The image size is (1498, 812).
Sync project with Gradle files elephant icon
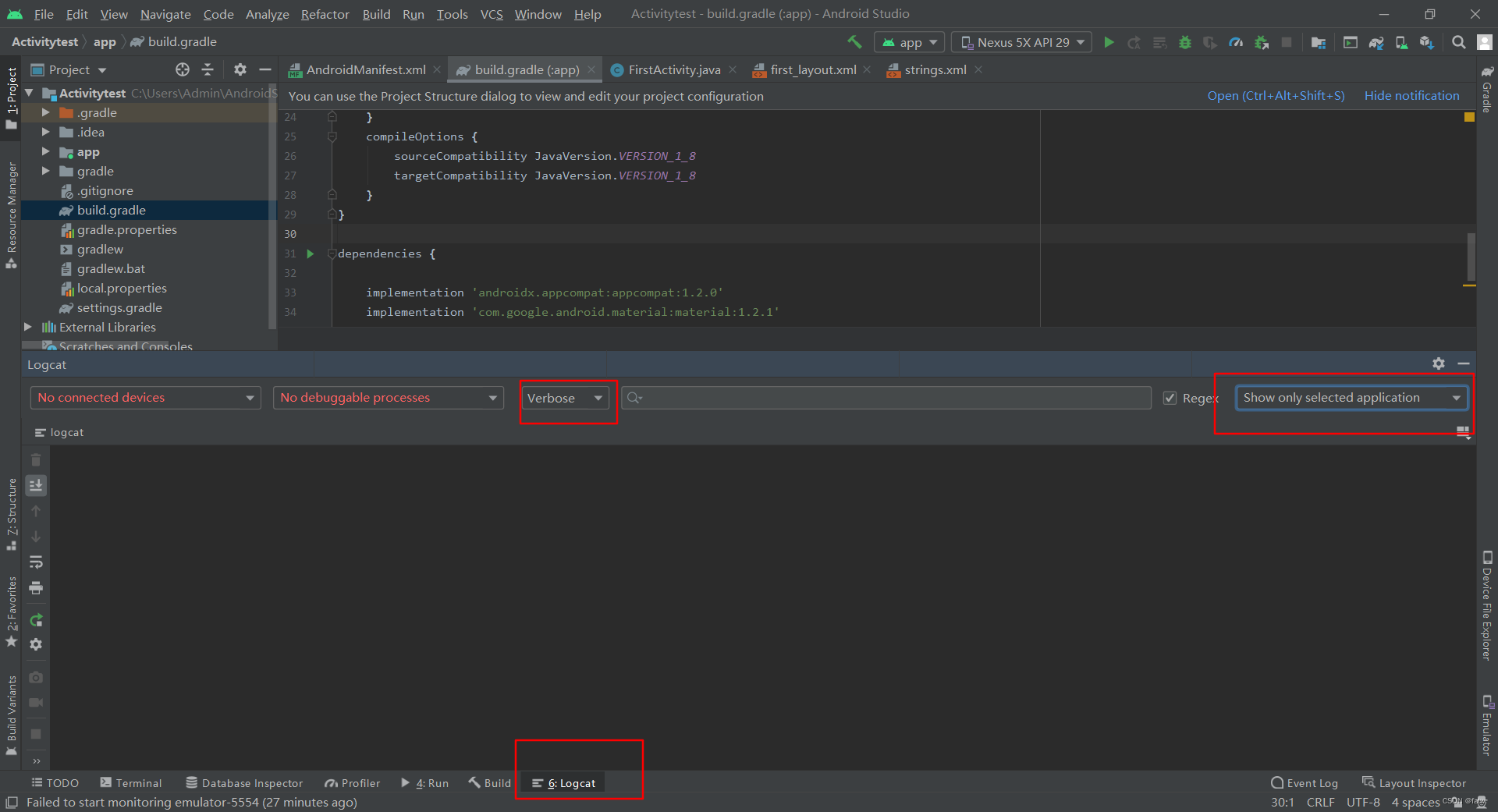(x=1376, y=42)
